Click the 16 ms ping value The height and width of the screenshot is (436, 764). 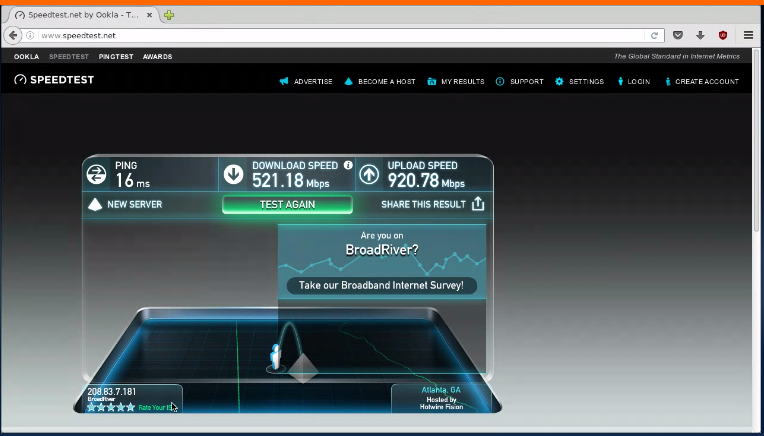(x=132, y=181)
